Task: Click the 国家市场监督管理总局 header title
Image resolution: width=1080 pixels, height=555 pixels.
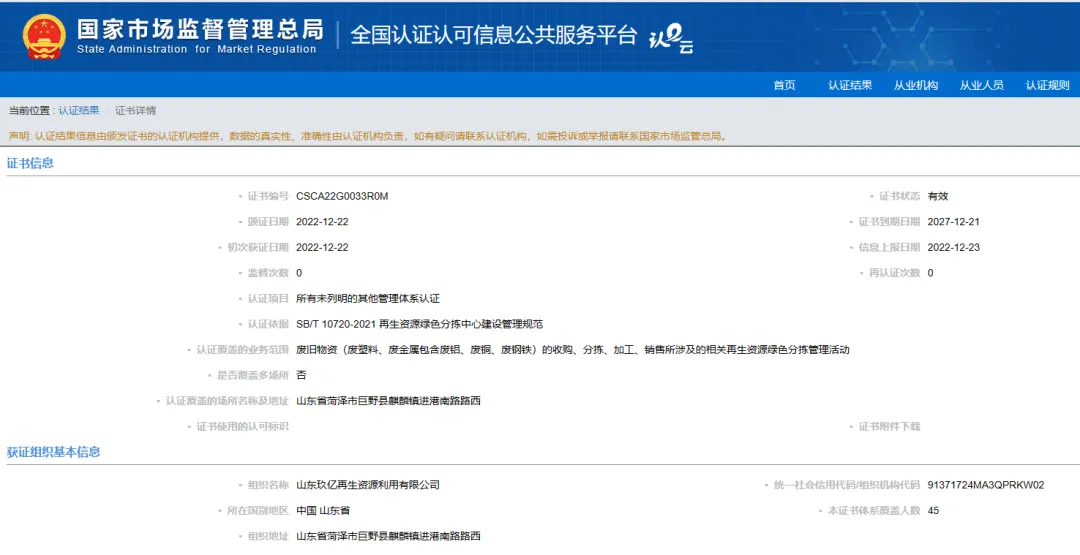Action: [200, 30]
